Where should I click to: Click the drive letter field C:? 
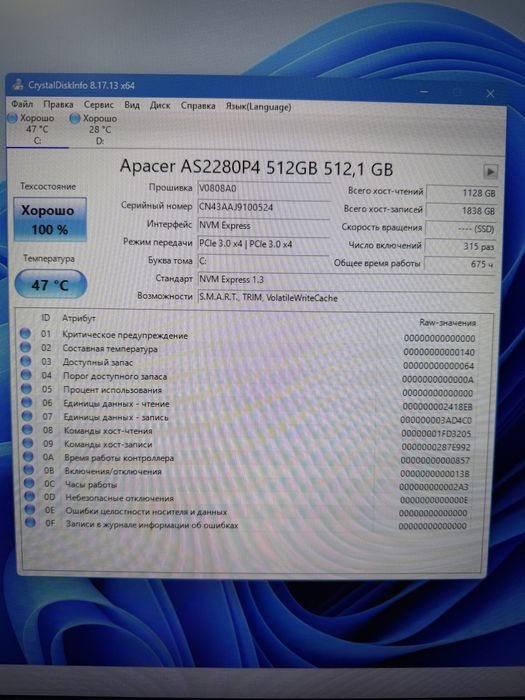tap(263, 261)
